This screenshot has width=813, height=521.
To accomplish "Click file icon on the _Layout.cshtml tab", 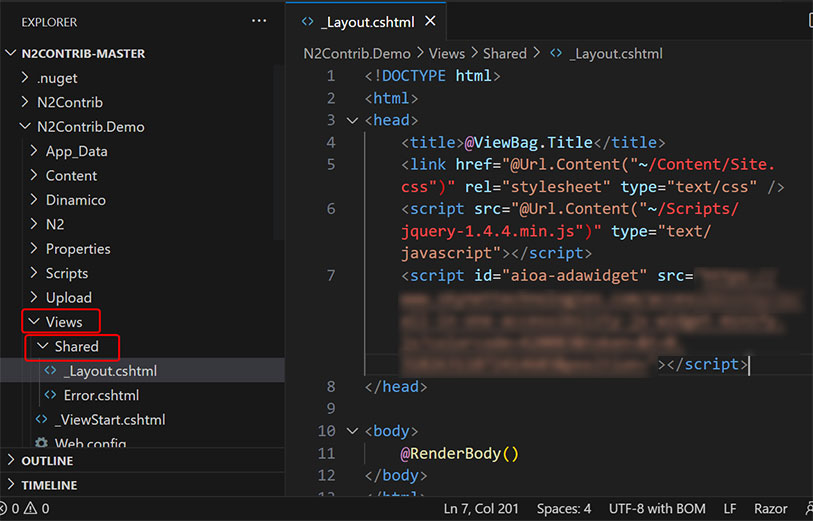I will coord(308,21).
